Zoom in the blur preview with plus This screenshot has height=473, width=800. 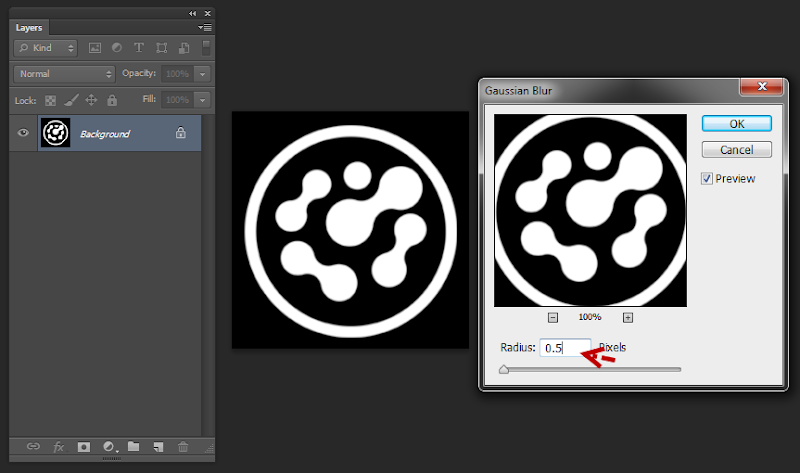(x=628, y=317)
